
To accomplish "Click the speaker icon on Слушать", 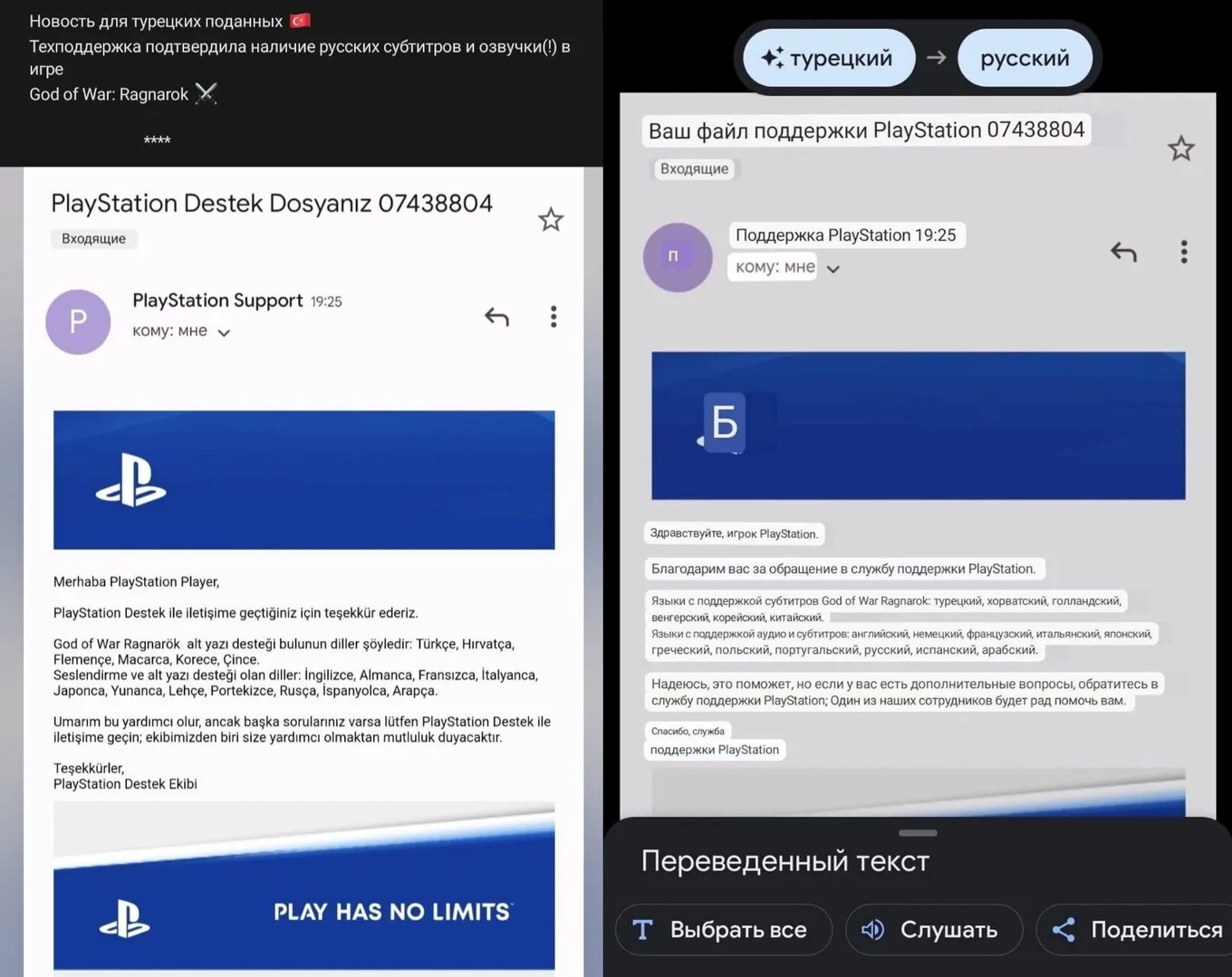I will click(872, 930).
